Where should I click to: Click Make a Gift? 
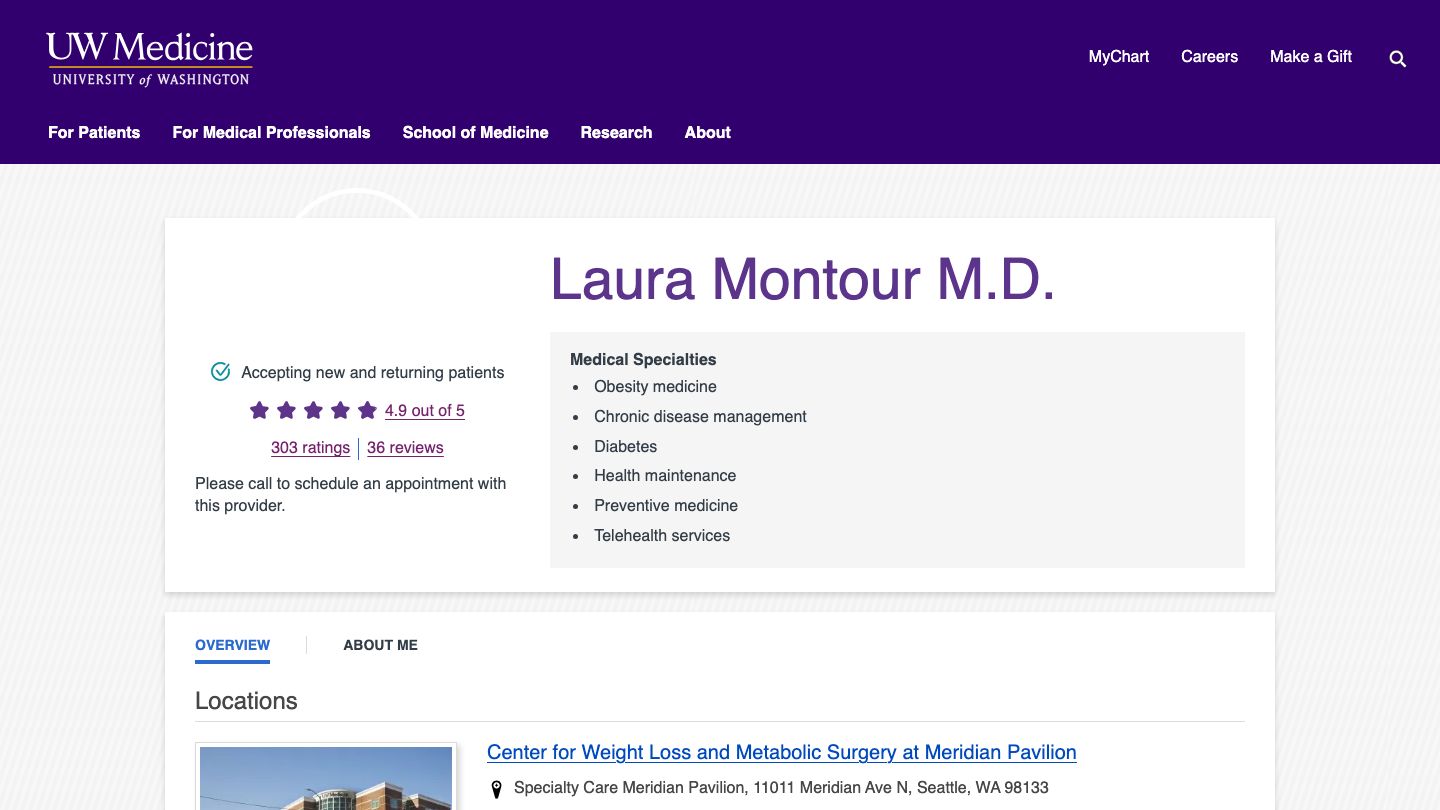pos(1311,57)
